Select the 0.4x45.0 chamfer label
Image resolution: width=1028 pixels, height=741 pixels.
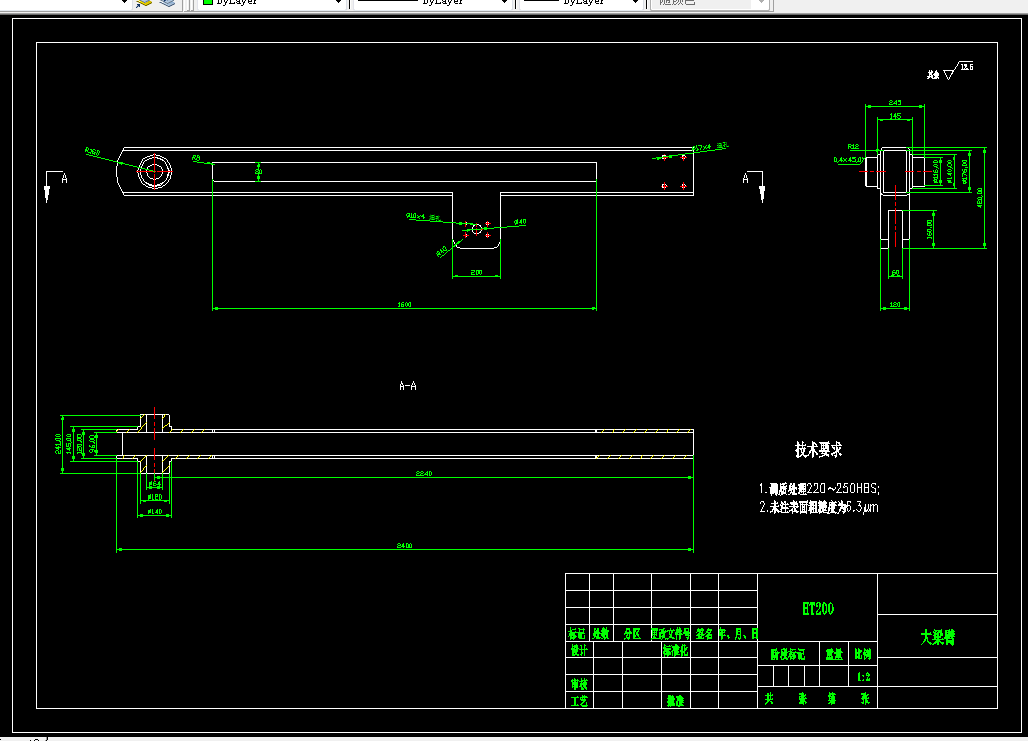[x=848, y=159]
